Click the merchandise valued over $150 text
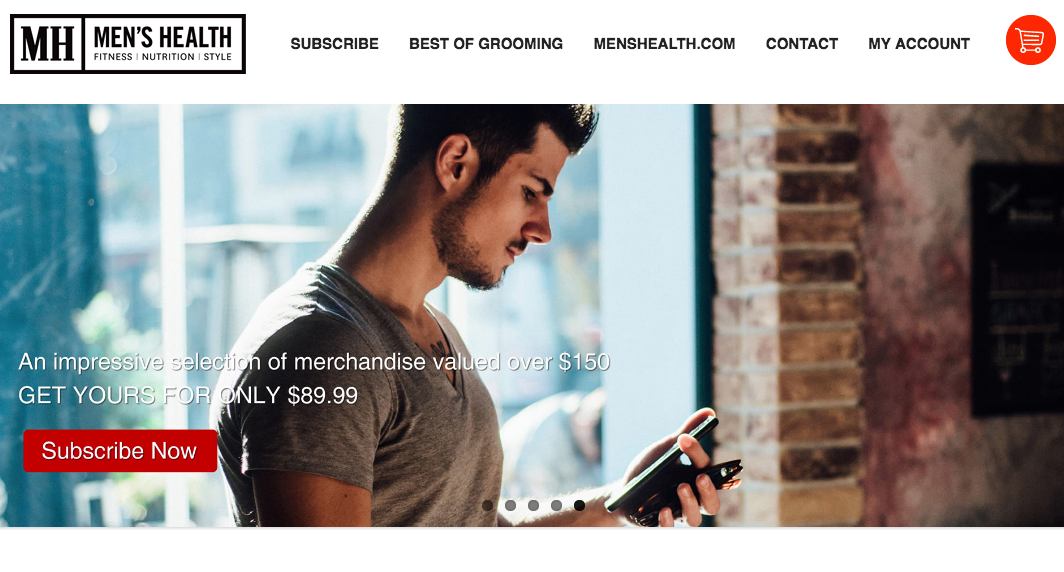Screen dimensions: 1064x572 (x=314, y=362)
